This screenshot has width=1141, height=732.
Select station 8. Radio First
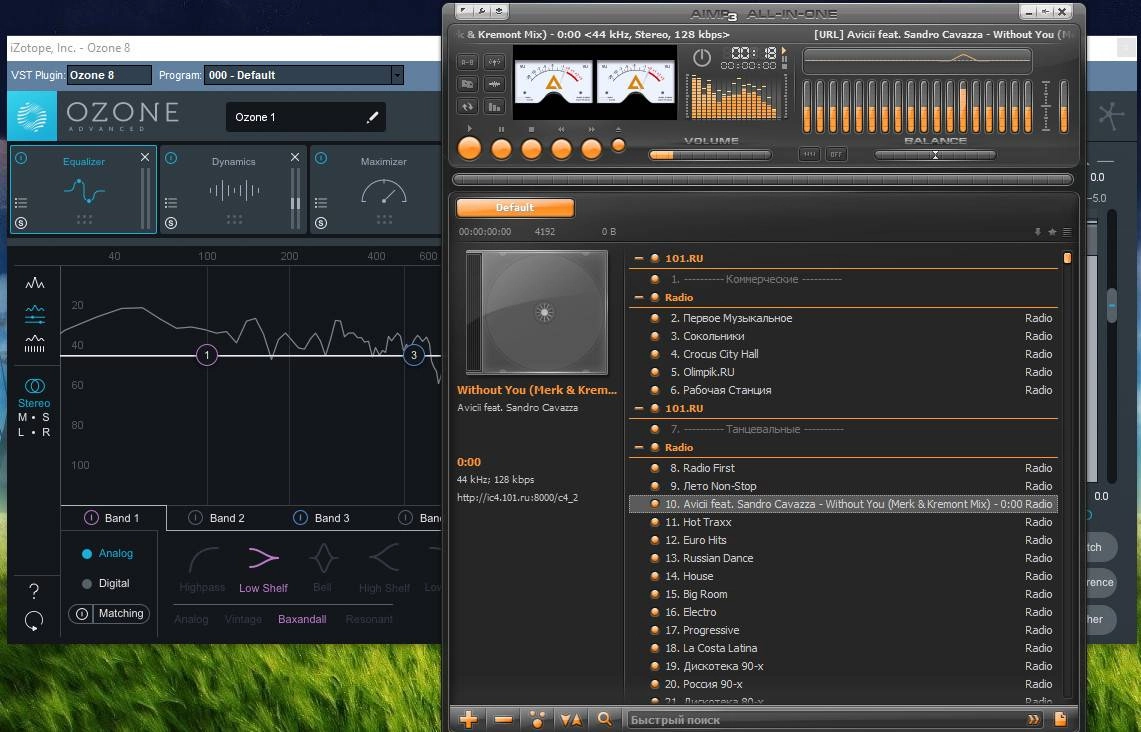[843, 468]
